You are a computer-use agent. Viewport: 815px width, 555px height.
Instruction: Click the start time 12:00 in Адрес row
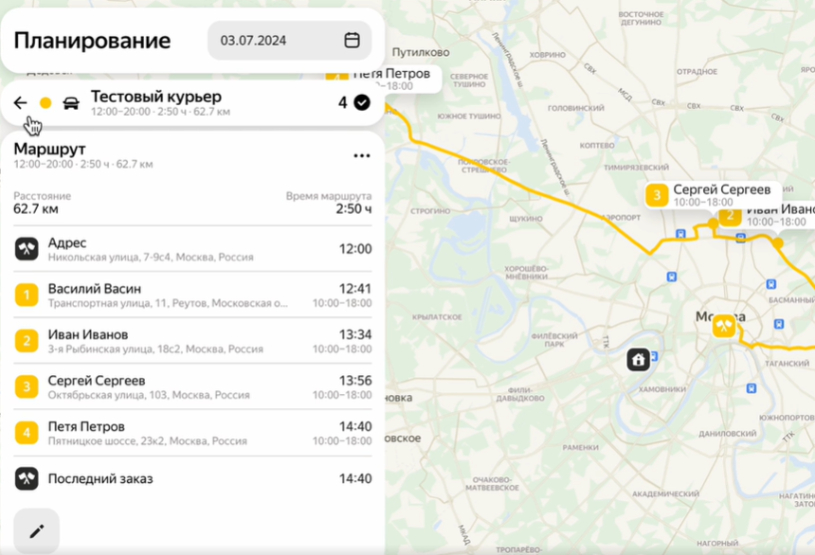coord(355,249)
